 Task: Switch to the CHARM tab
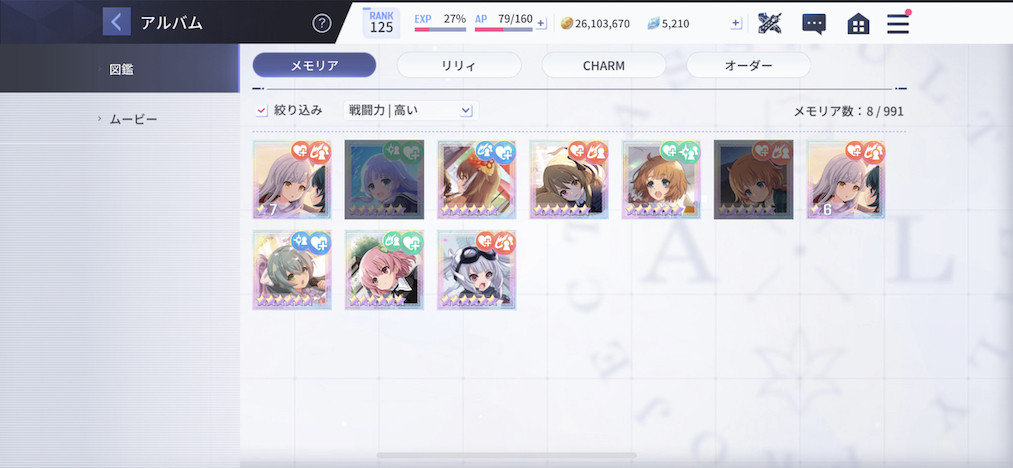tap(603, 65)
